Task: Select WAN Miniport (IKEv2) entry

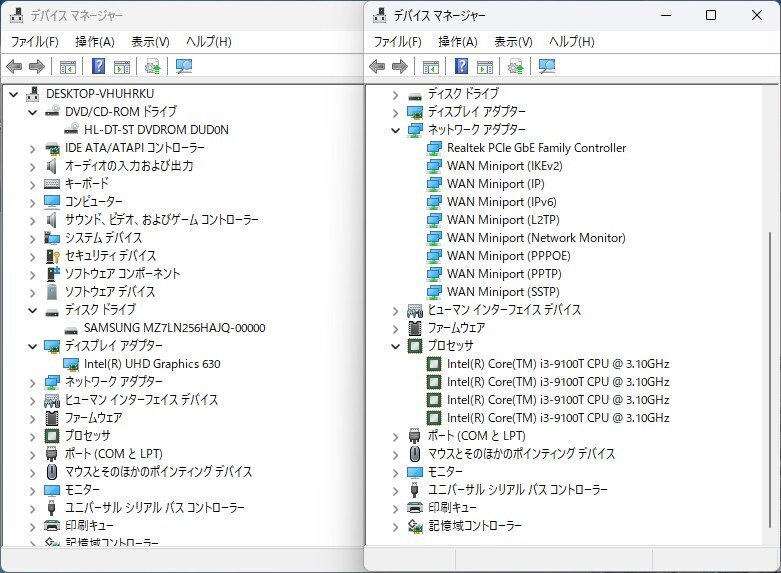Action: coord(505,166)
